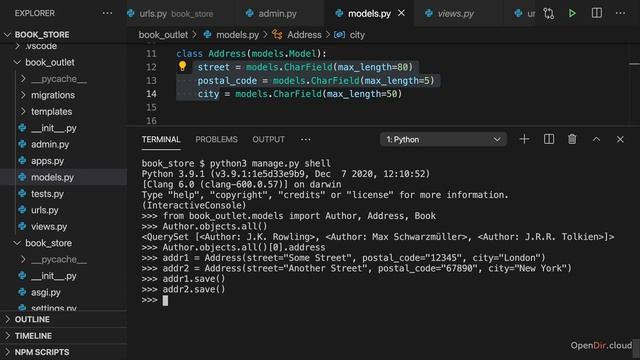Click Python icon beside admin.py in explorer
The width and height of the screenshot is (640, 360).
[x=22, y=144]
